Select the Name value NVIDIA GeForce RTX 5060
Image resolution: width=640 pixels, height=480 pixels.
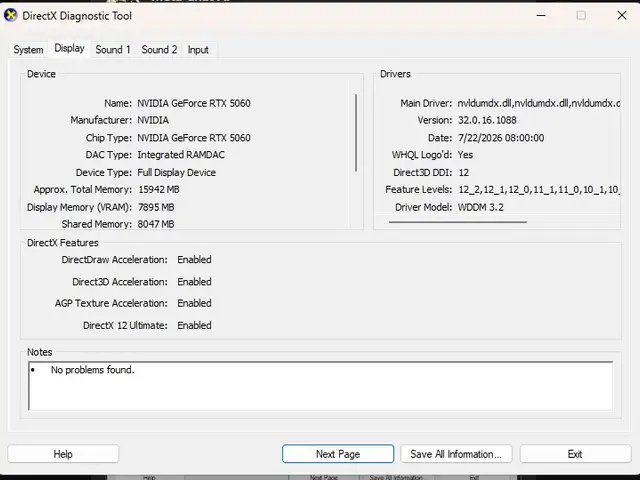click(x=194, y=103)
